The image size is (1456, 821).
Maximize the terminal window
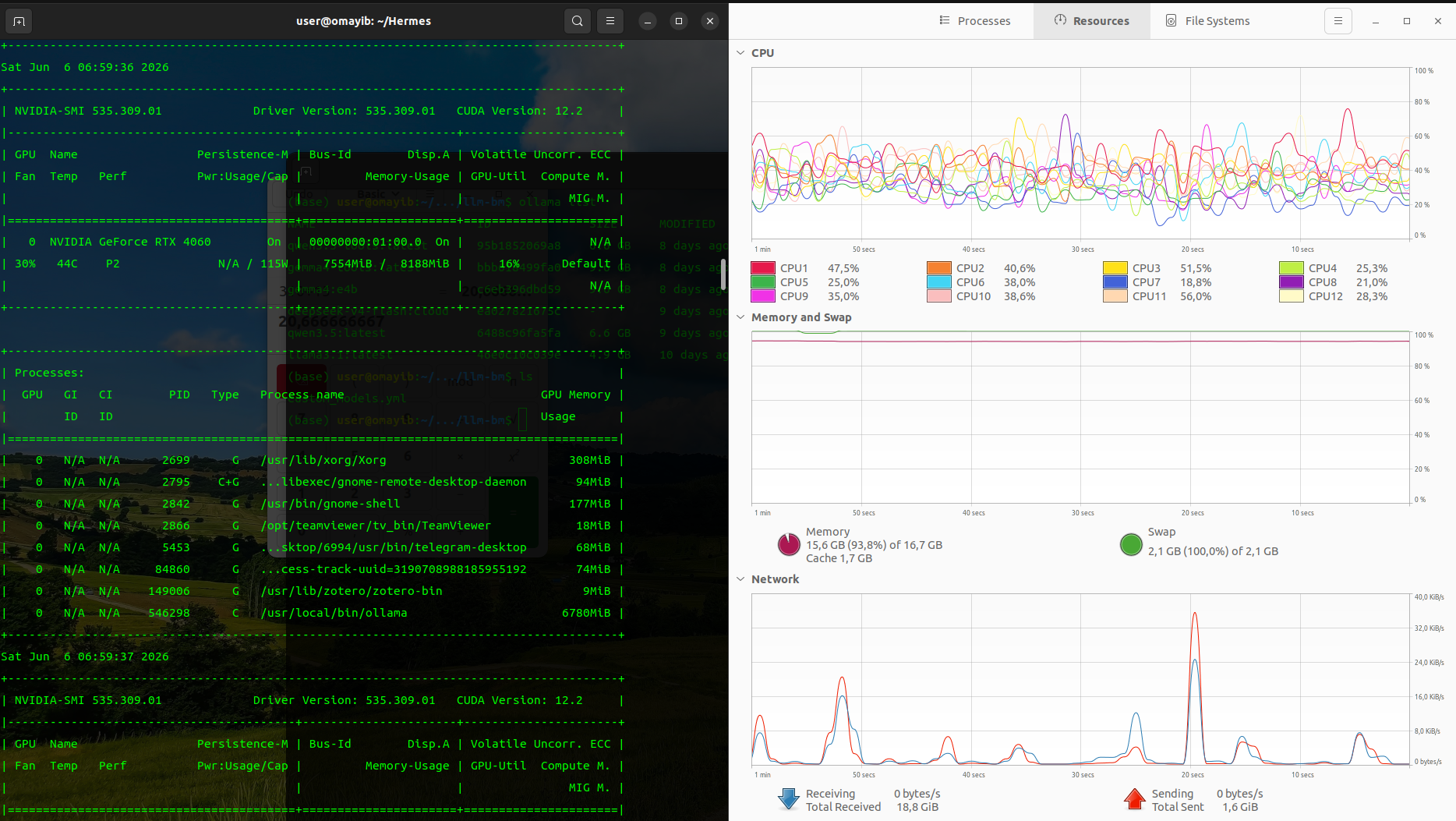pos(679,21)
